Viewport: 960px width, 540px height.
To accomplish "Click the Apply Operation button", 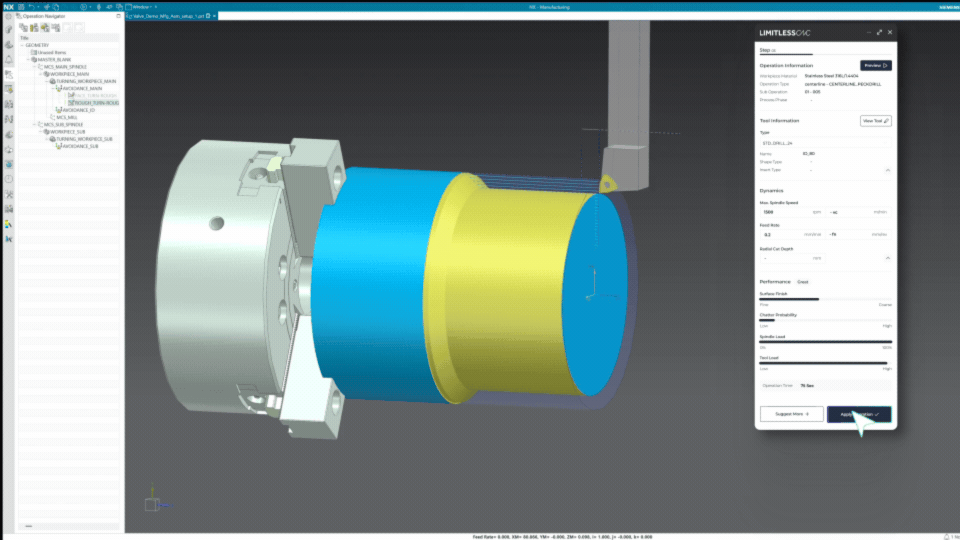I will click(x=859, y=414).
